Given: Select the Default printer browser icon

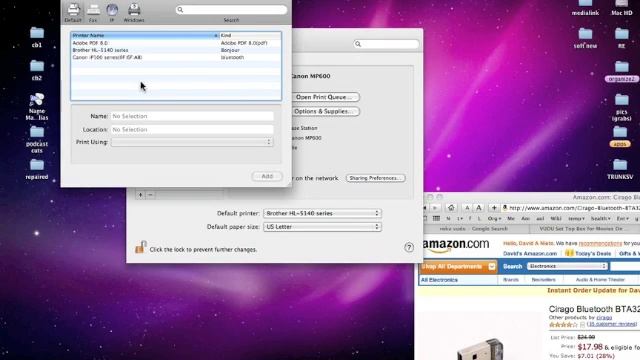Looking at the screenshot, I should point(73,11).
